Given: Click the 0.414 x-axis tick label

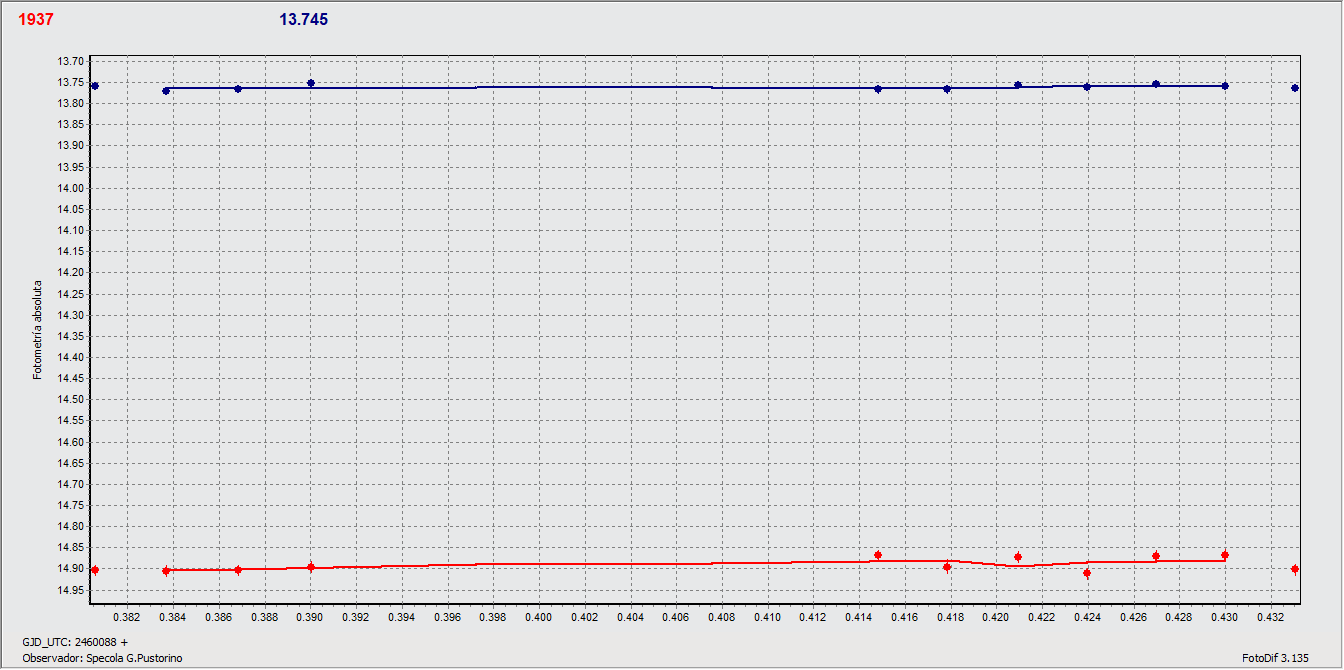Looking at the screenshot, I should point(859,618).
